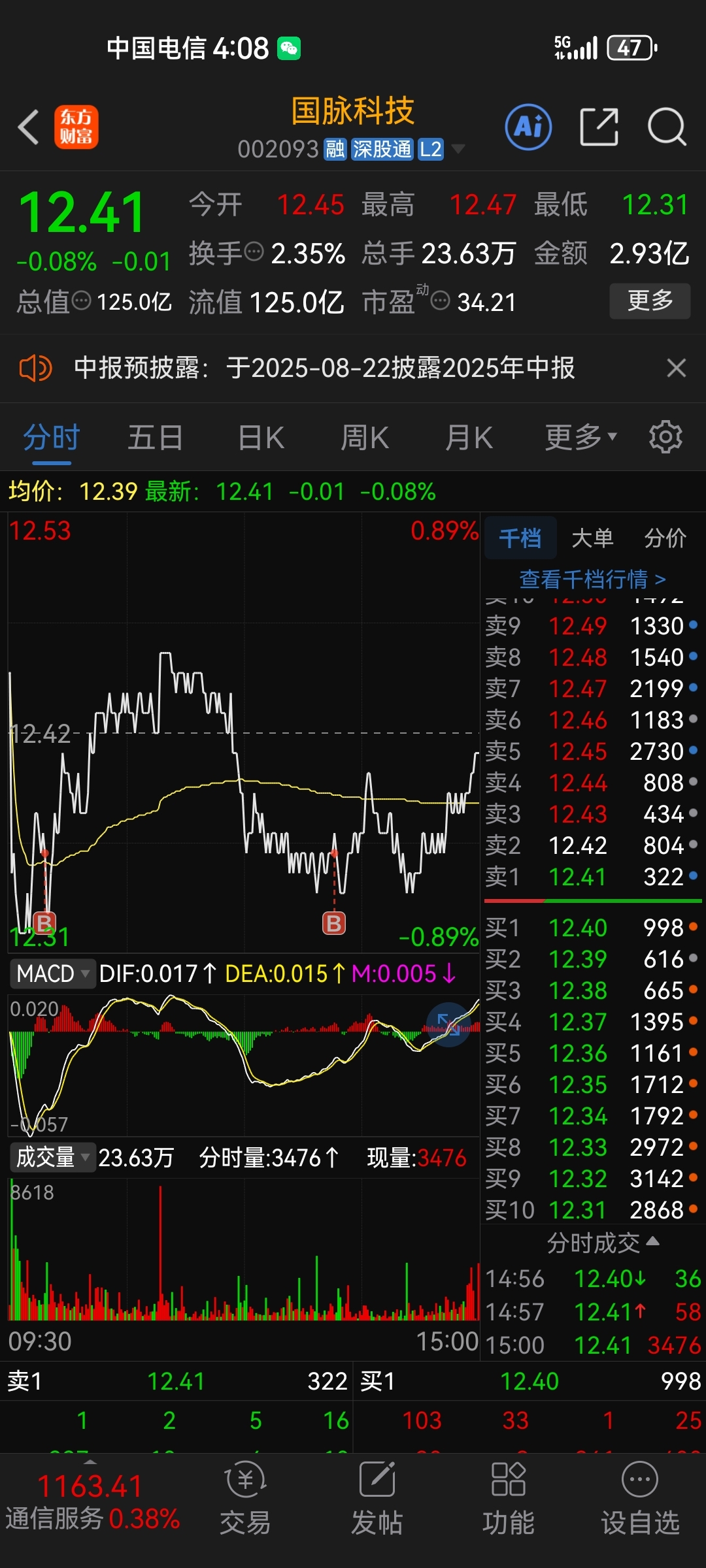Image resolution: width=706 pixels, height=1568 pixels.
Task: Tap the info icon next to 总值
Action: (82, 301)
